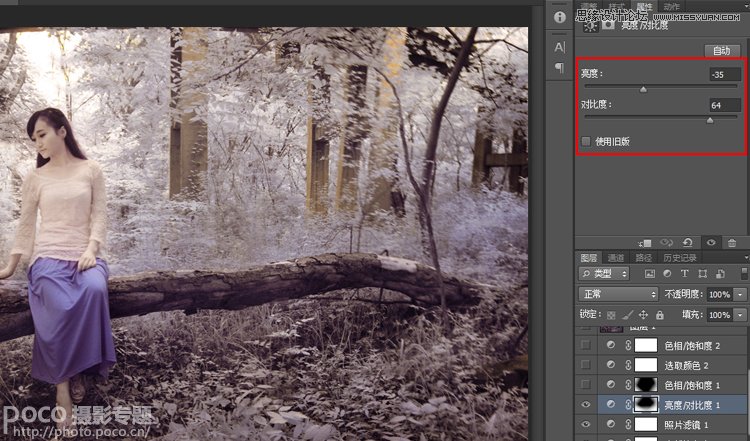Screen dimensions: 750x441
Task: Click the 自动 button
Action: tap(720, 51)
